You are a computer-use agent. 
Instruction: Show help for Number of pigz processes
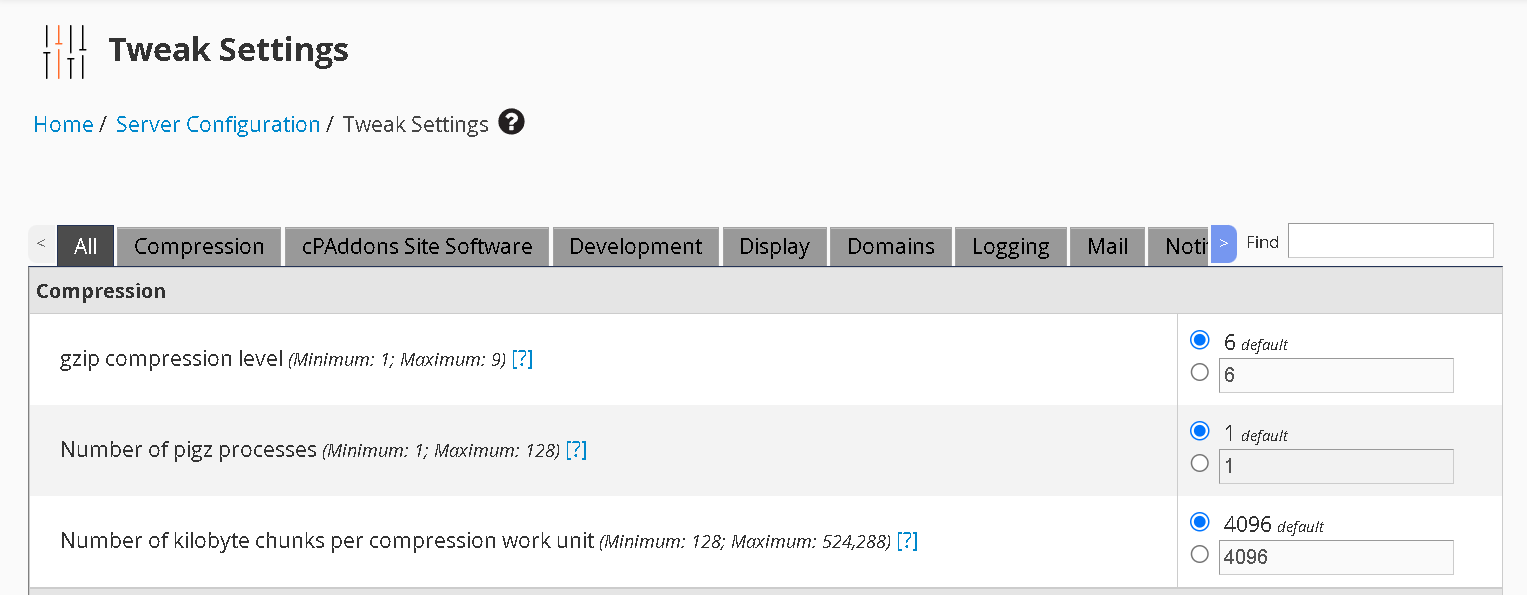[576, 450]
